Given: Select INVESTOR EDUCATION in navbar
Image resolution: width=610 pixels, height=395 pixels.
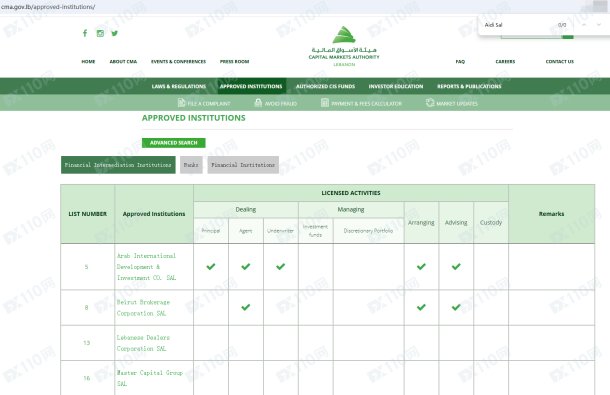Looking at the screenshot, I should tap(396, 86).
